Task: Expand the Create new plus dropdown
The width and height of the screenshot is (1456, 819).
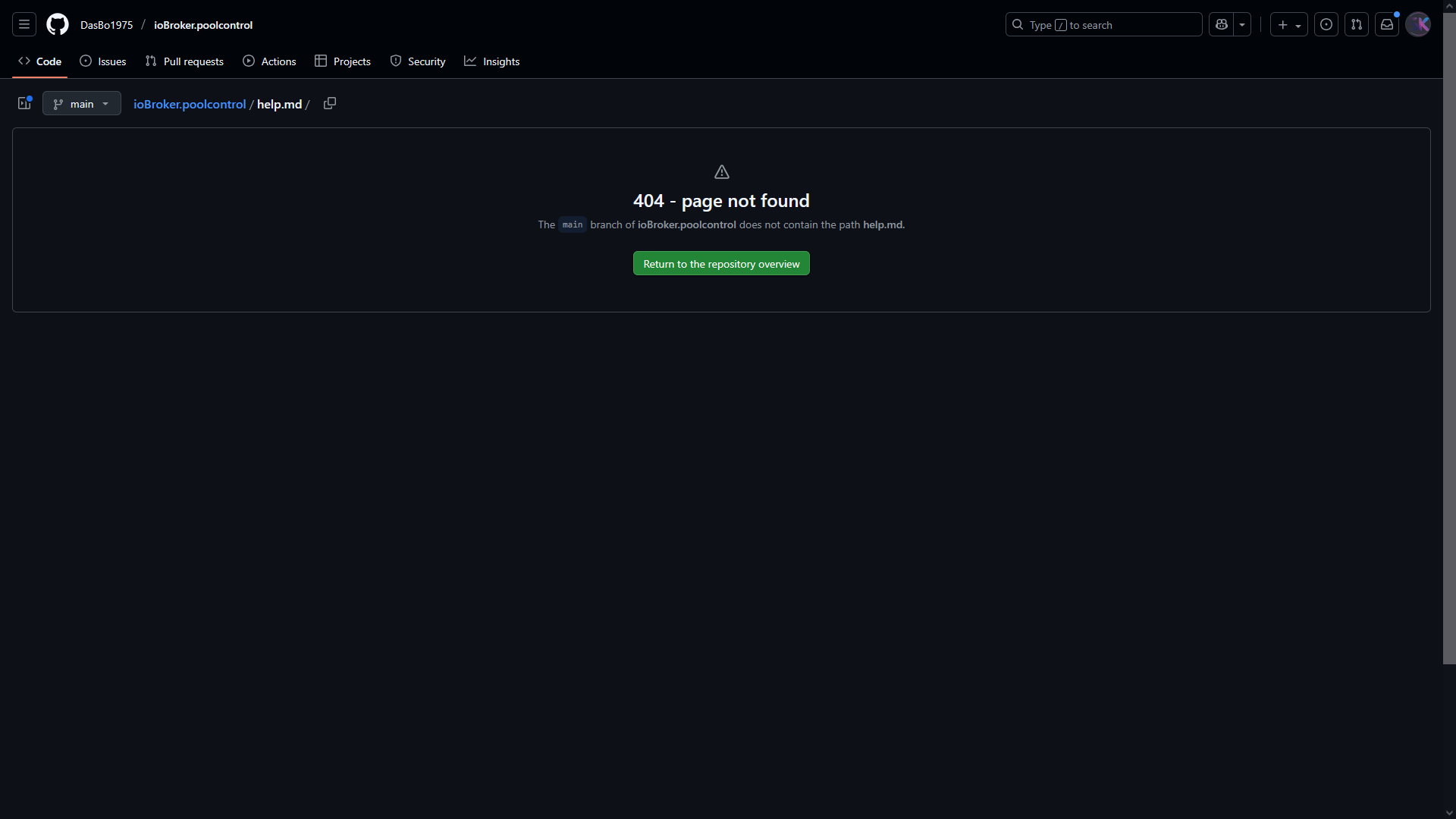Action: coord(1288,25)
